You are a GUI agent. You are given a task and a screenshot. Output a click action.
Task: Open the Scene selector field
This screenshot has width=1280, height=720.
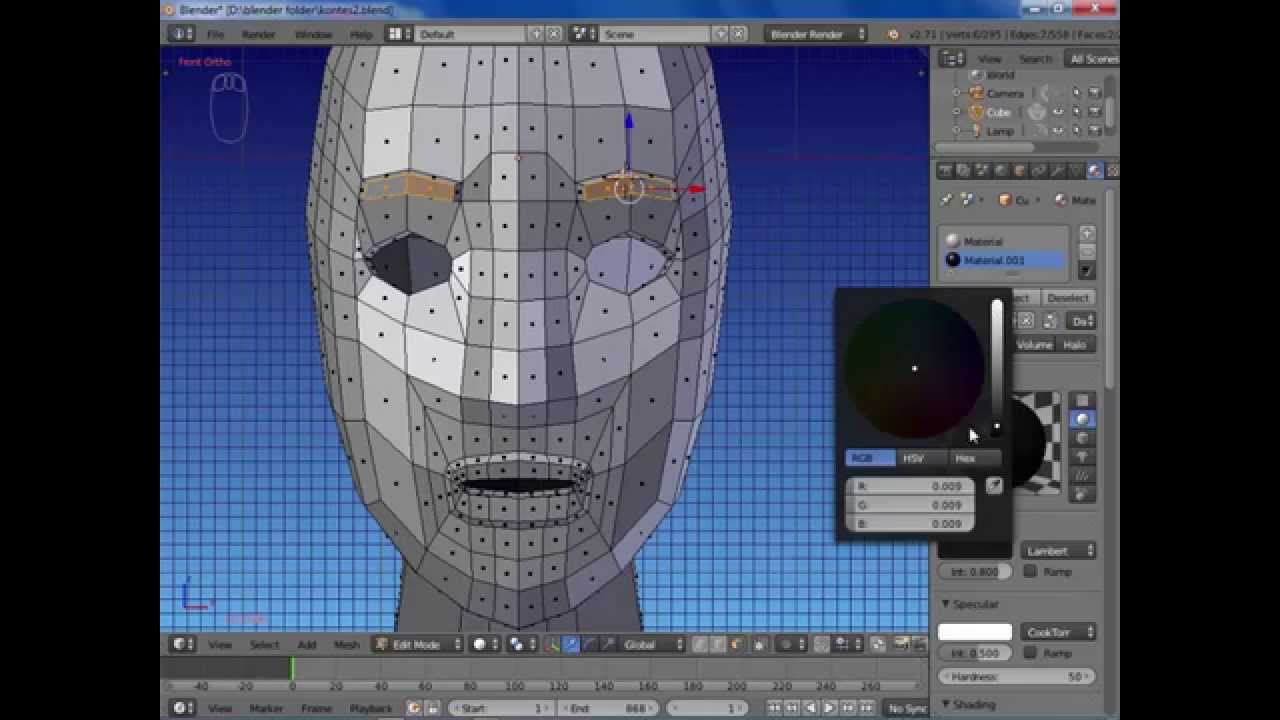(x=655, y=34)
